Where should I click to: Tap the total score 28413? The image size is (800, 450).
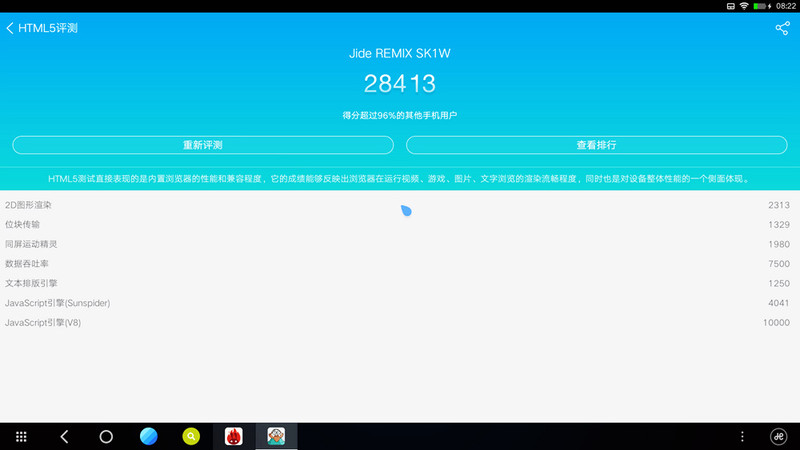tap(399, 84)
